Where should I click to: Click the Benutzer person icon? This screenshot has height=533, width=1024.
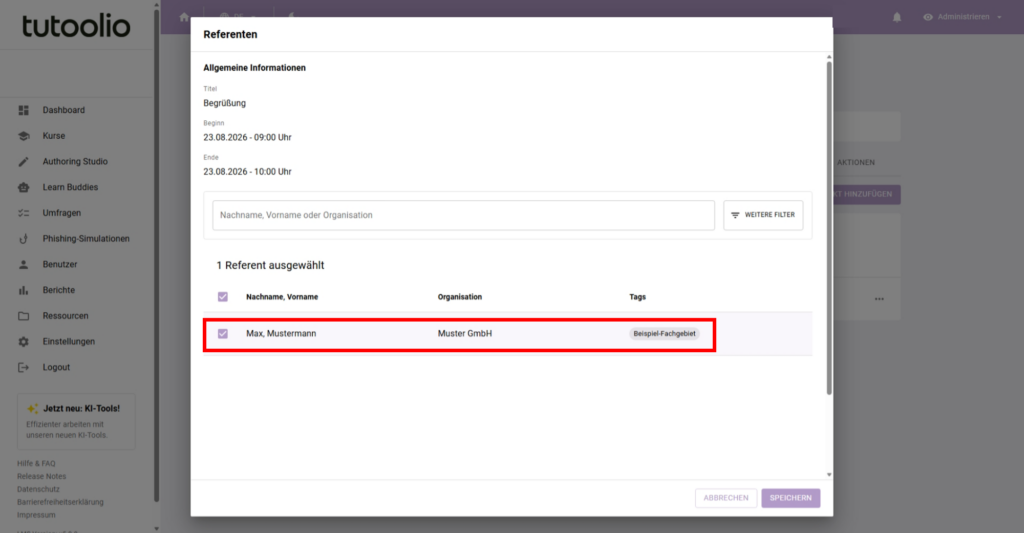point(24,265)
